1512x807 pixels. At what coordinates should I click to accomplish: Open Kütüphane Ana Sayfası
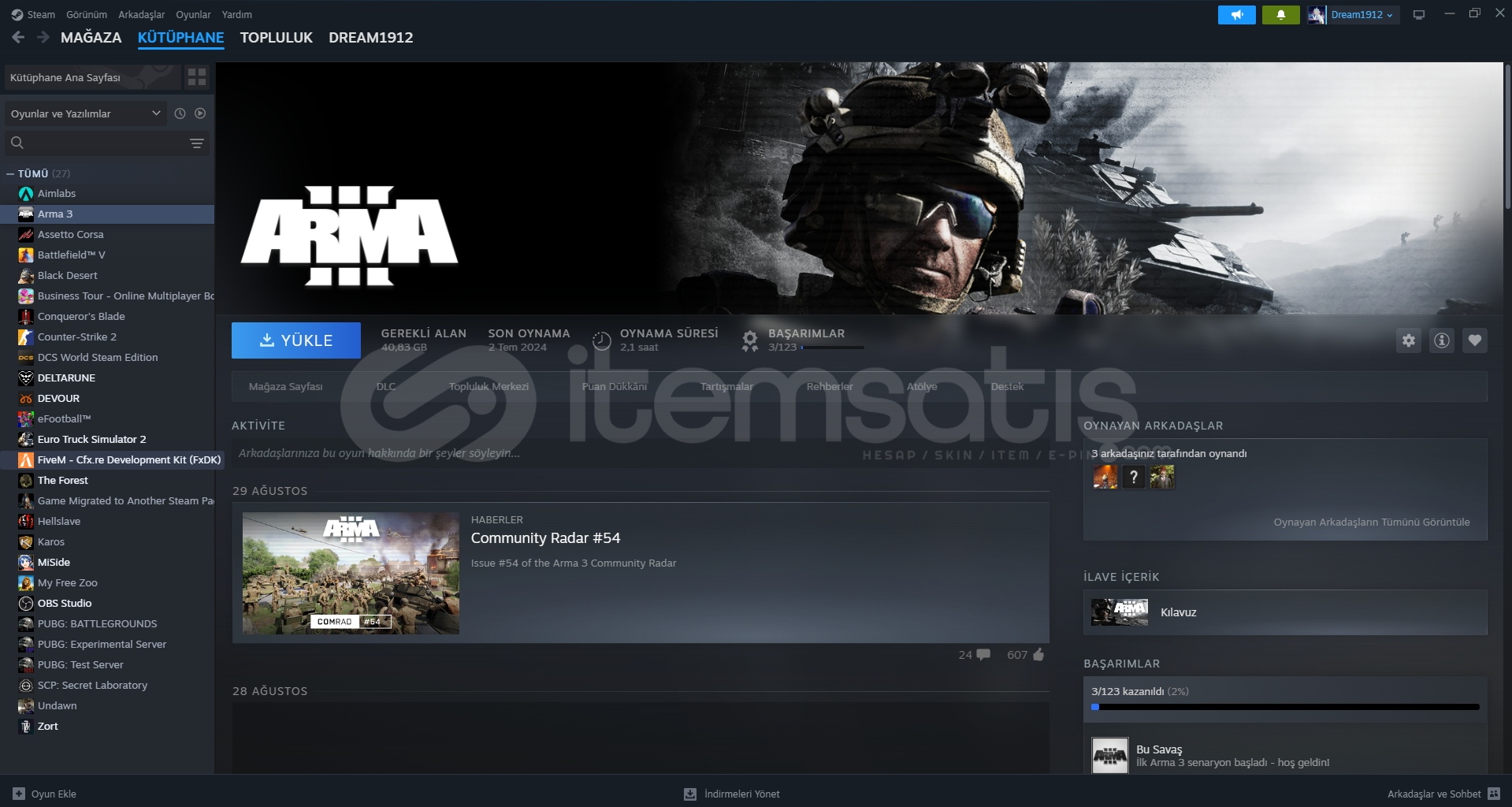(92, 77)
